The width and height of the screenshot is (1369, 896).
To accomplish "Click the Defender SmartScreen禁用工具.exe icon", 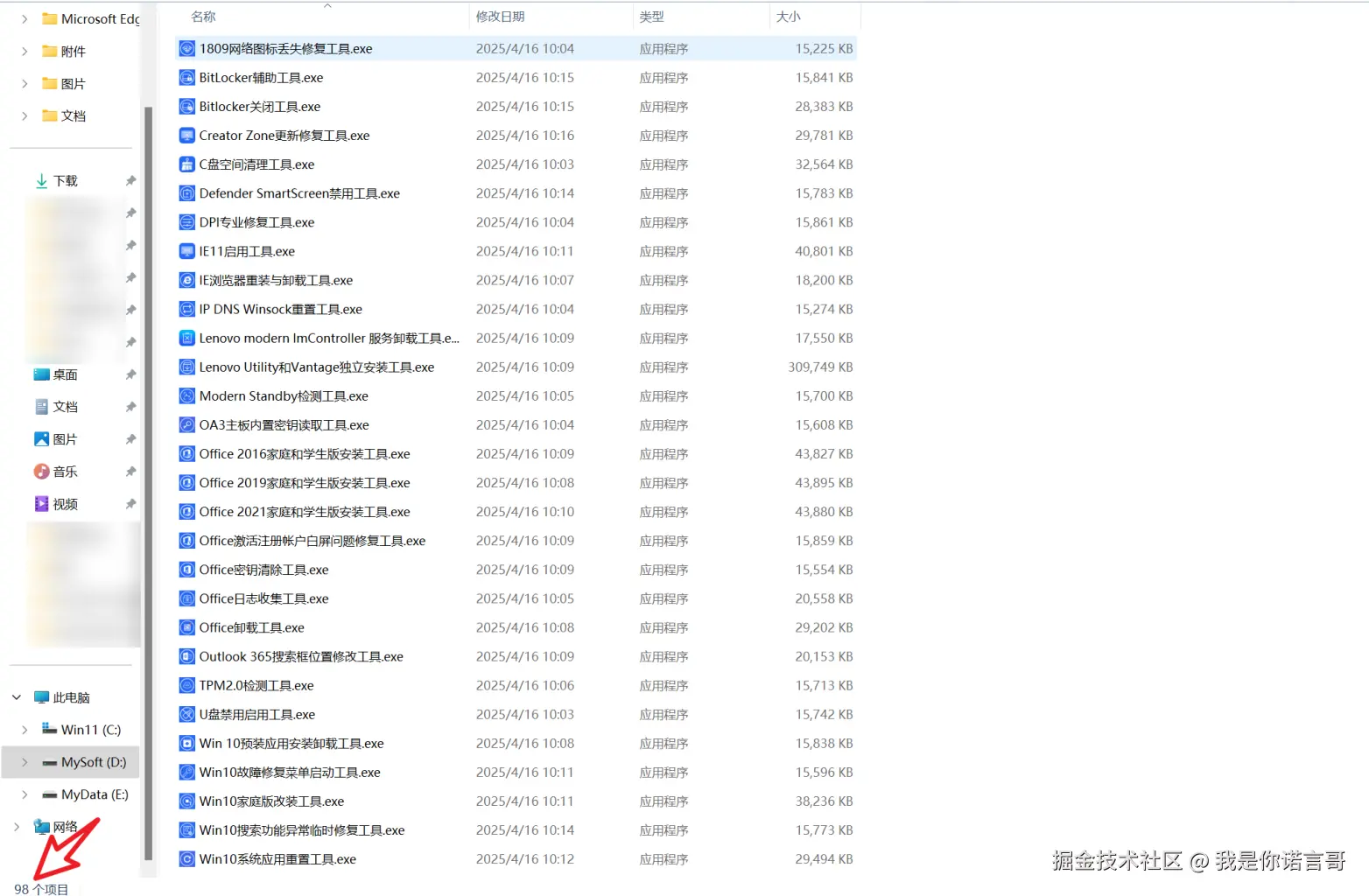I will 186,193.
